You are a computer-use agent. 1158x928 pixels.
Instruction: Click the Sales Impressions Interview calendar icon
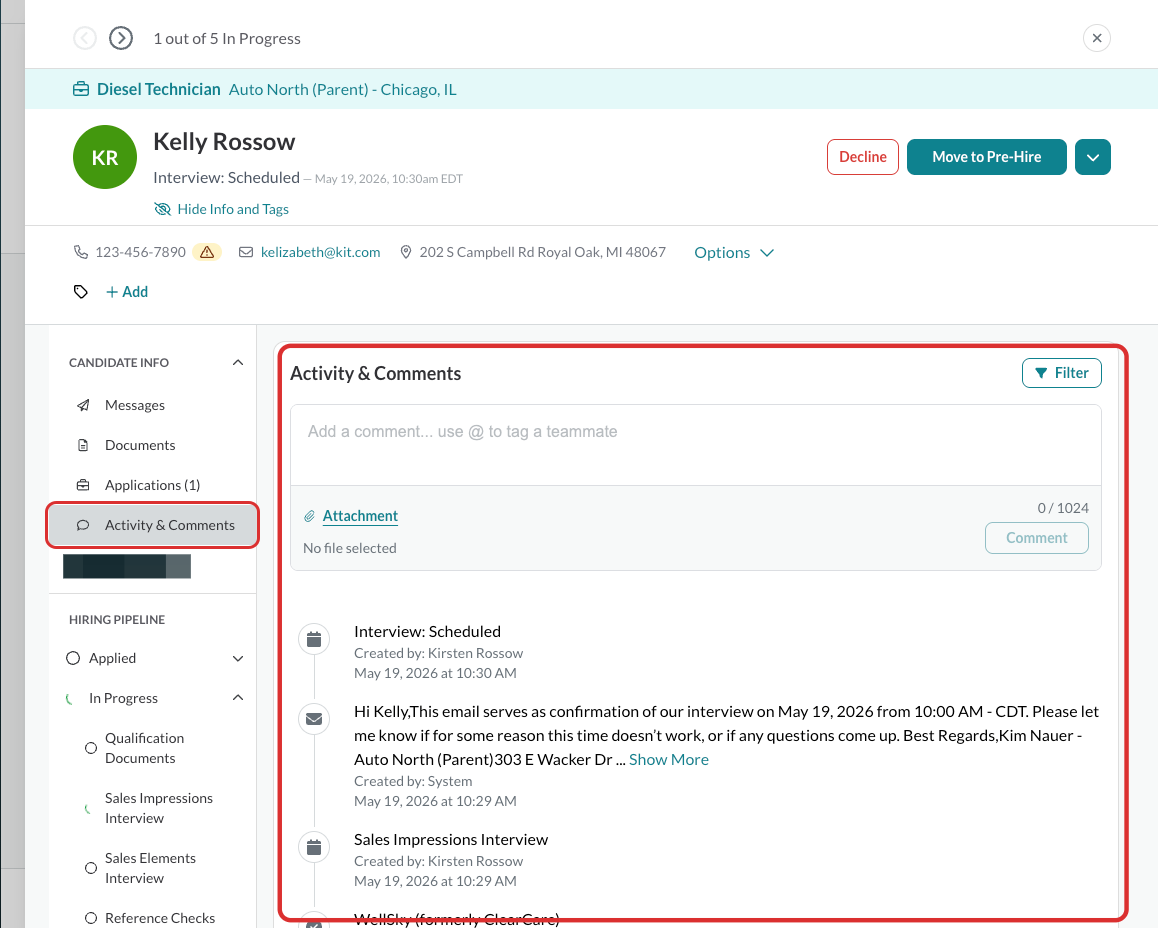click(314, 847)
